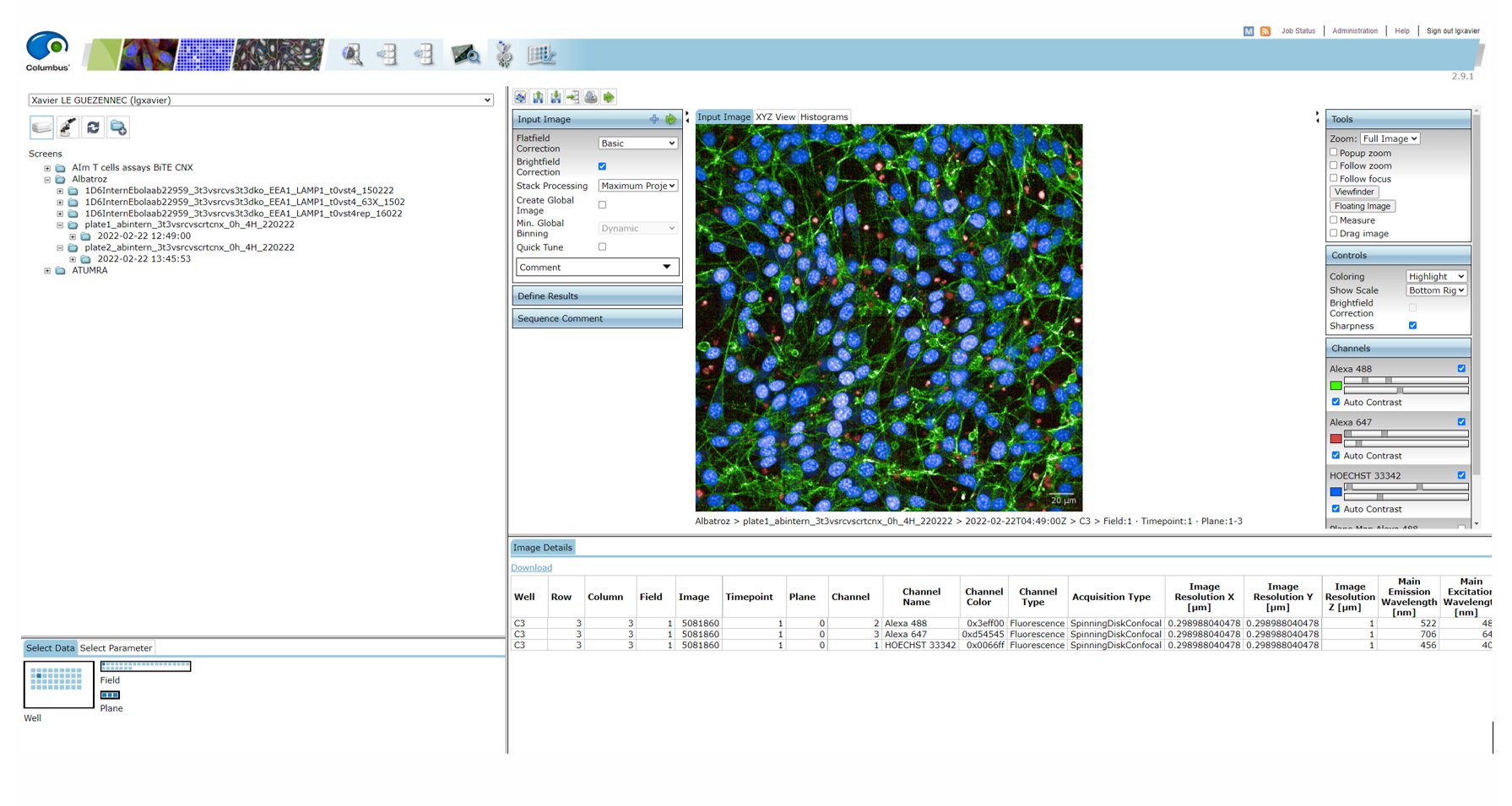Open the Coloring Highlight dropdown
This screenshot has height=806, width=1512.
(x=1436, y=277)
